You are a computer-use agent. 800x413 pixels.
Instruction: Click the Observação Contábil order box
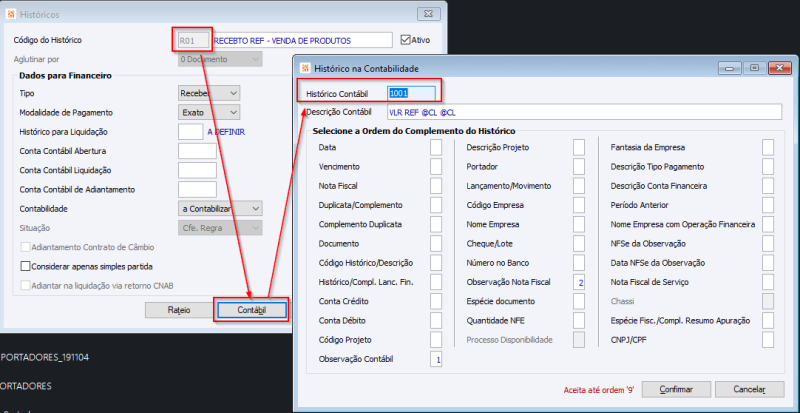436,359
